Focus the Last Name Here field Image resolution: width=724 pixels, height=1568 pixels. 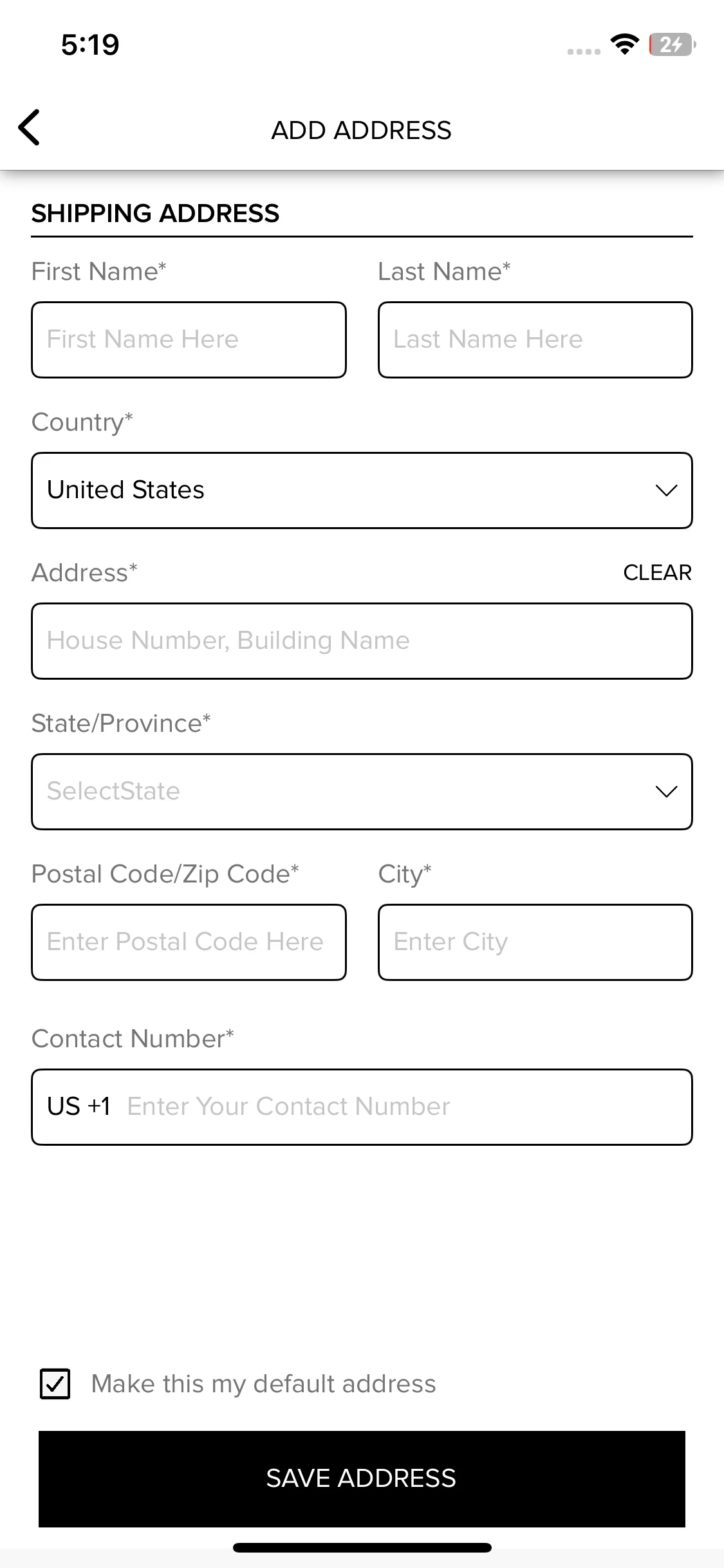coord(535,340)
